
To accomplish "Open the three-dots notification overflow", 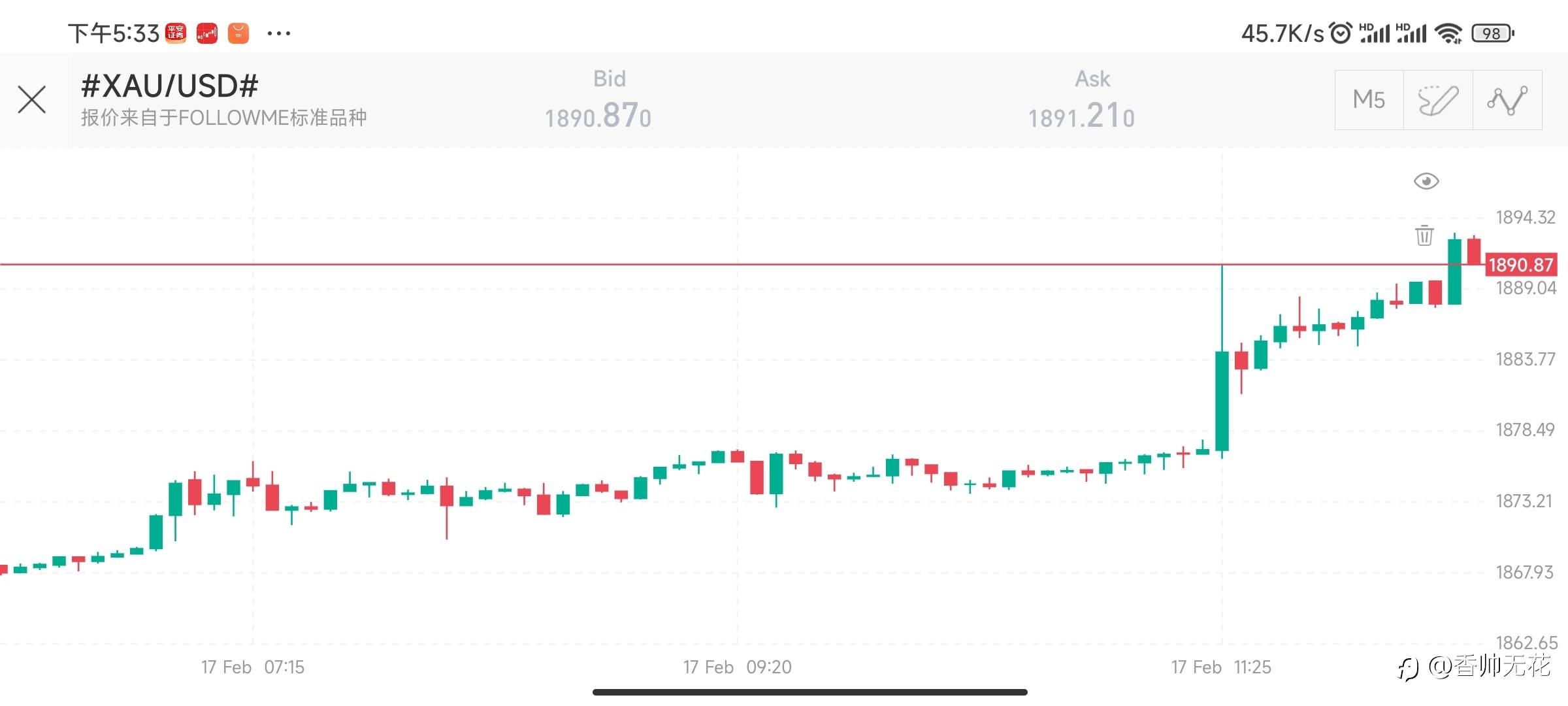I will (279, 33).
